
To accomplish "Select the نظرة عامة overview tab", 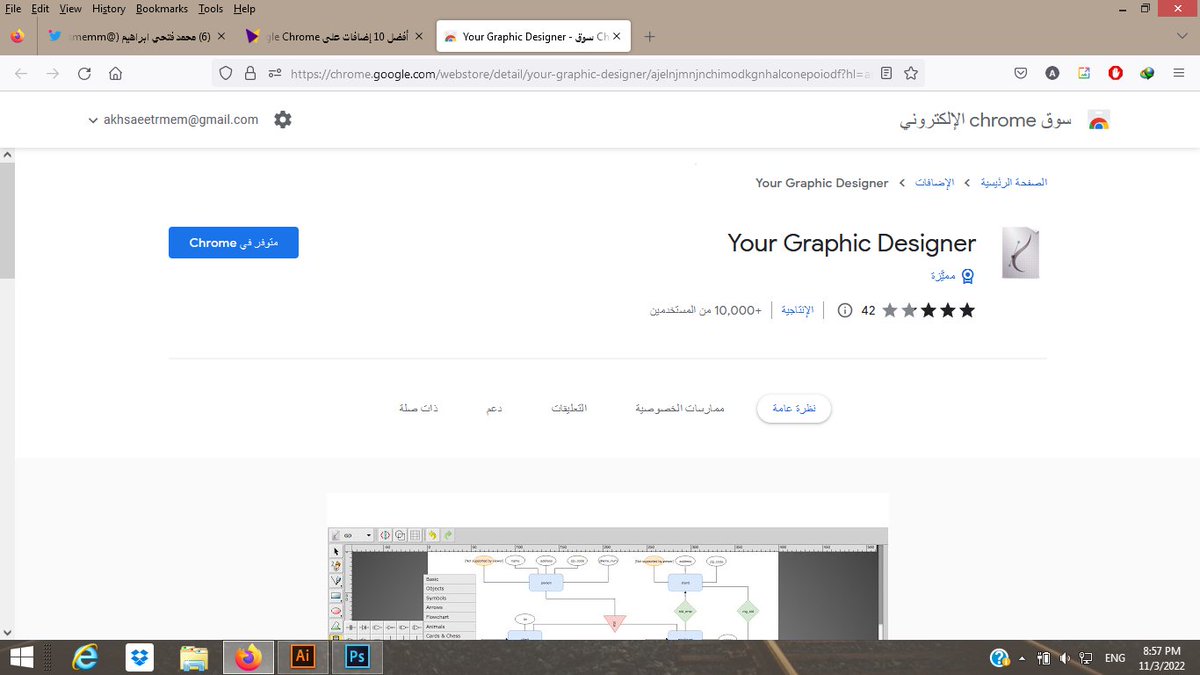I will pyautogui.click(x=794, y=409).
